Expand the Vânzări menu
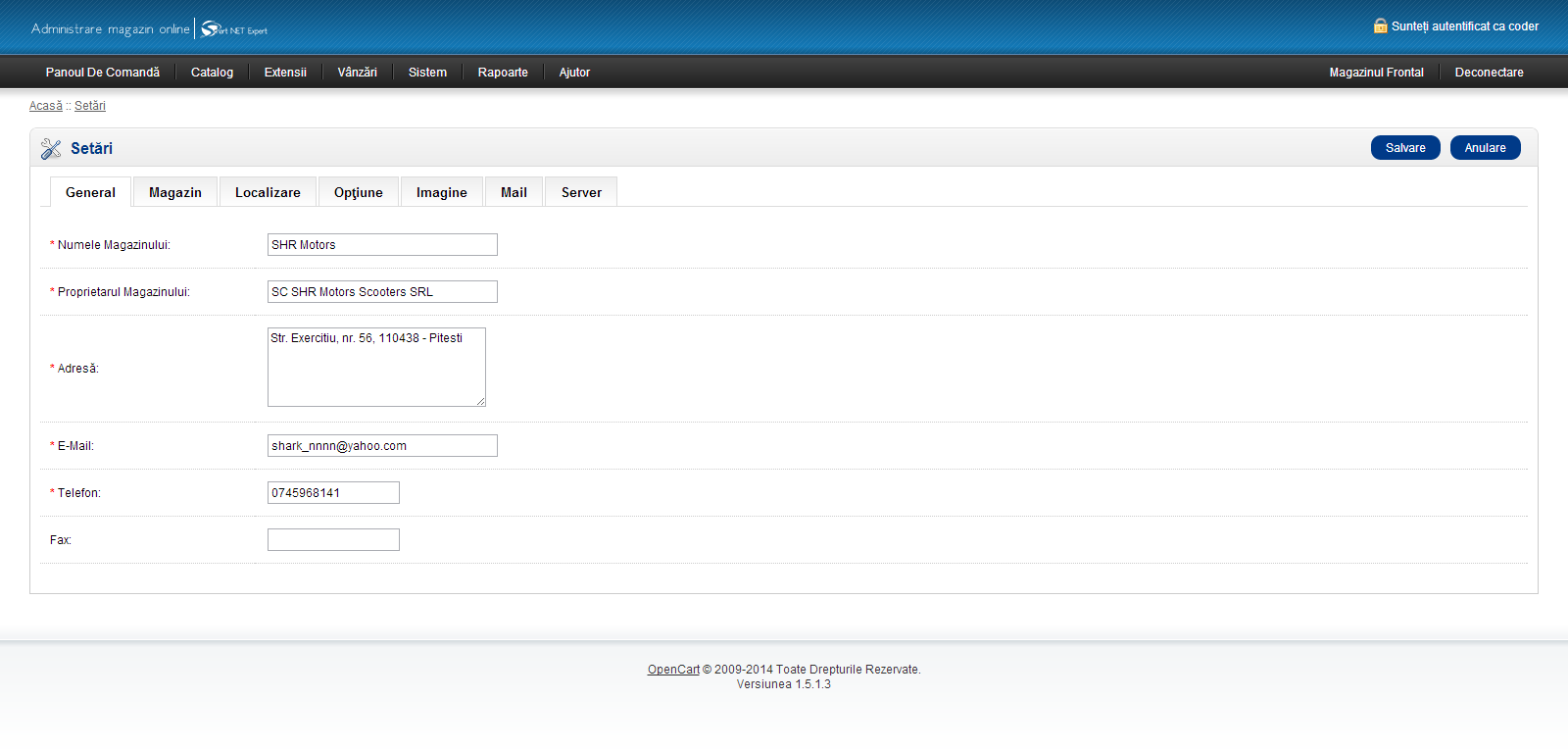This screenshot has width=1568, height=750. click(x=357, y=73)
